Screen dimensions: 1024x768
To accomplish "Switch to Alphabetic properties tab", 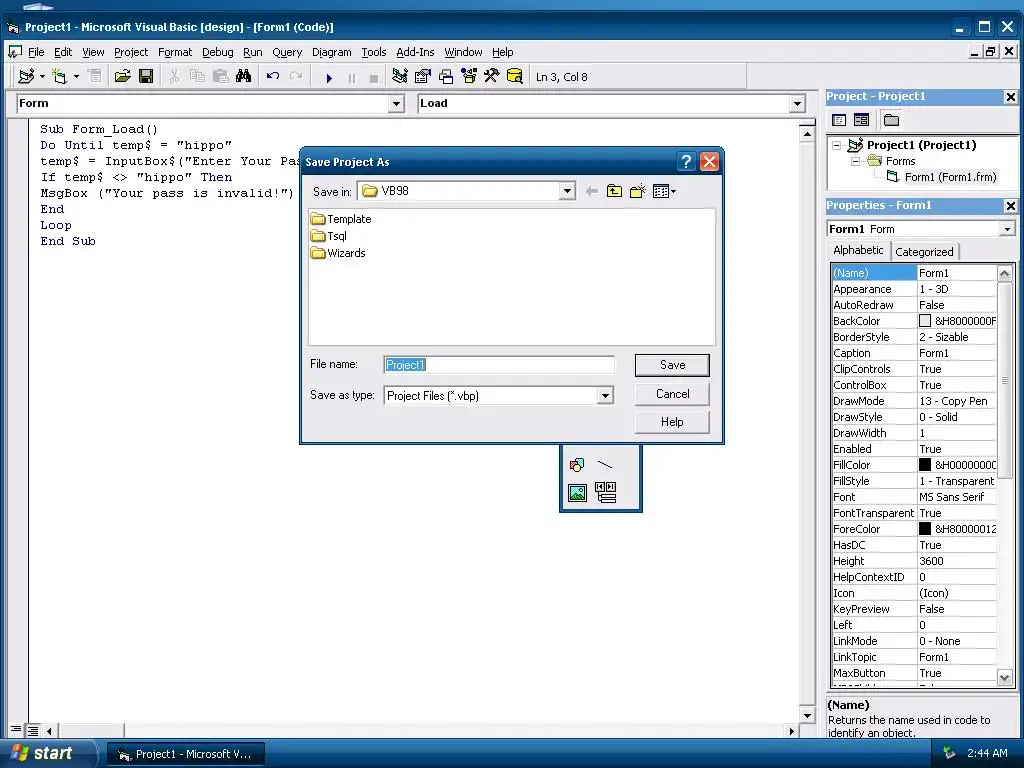I will [x=858, y=250].
